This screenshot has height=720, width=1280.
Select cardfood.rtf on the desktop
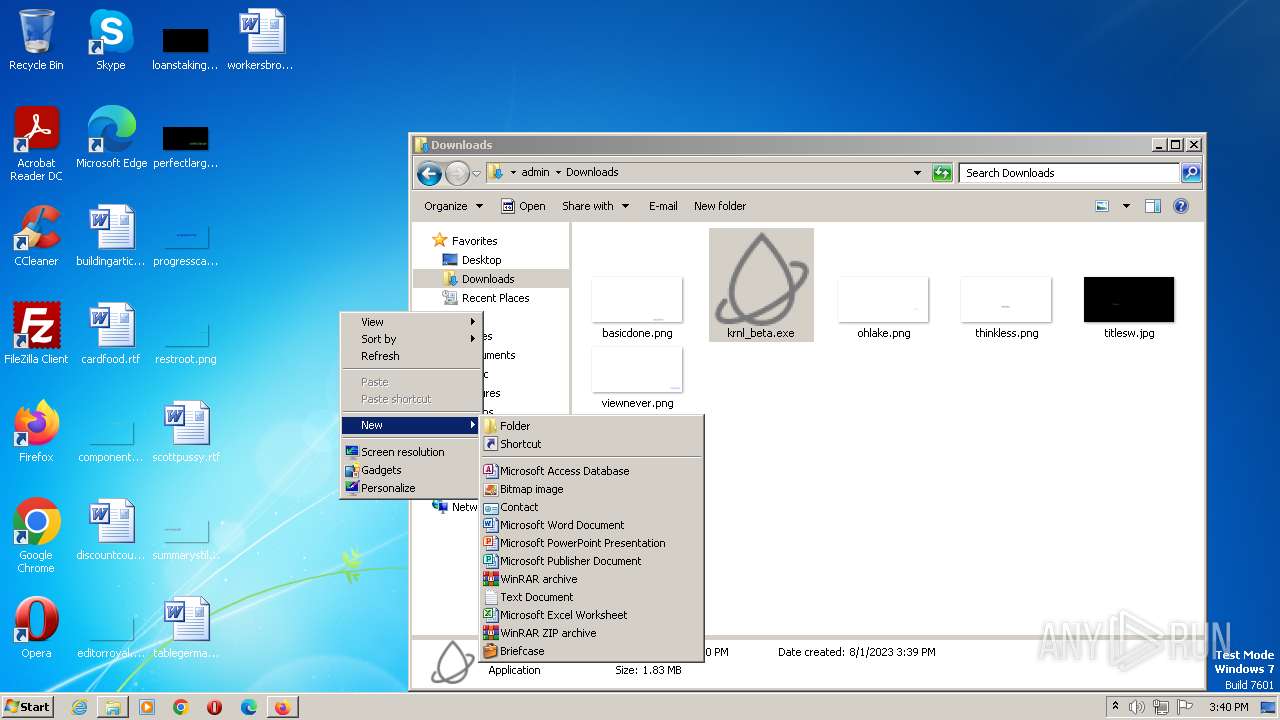(111, 333)
